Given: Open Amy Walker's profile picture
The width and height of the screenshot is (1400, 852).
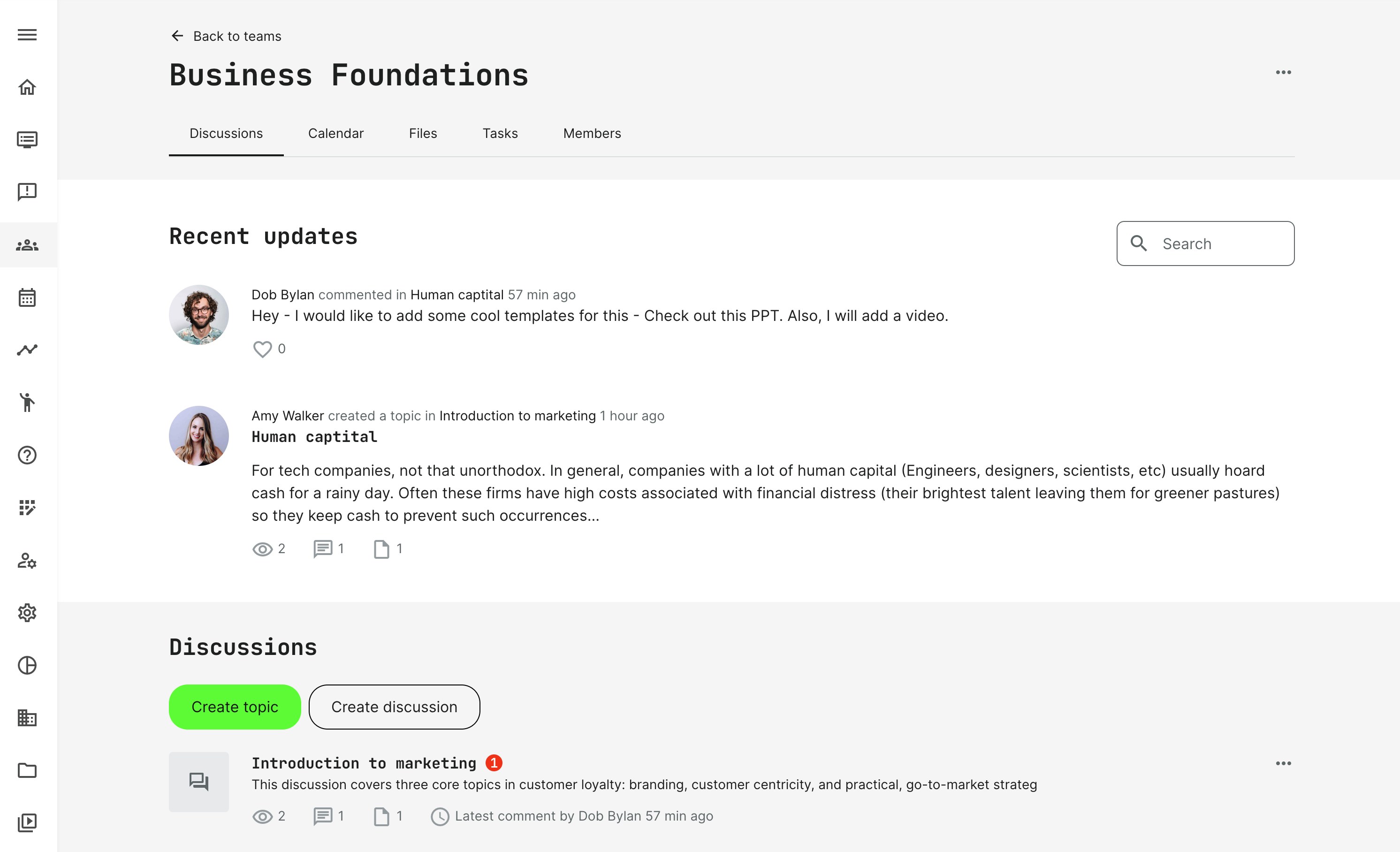Looking at the screenshot, I should click(199, 436).
